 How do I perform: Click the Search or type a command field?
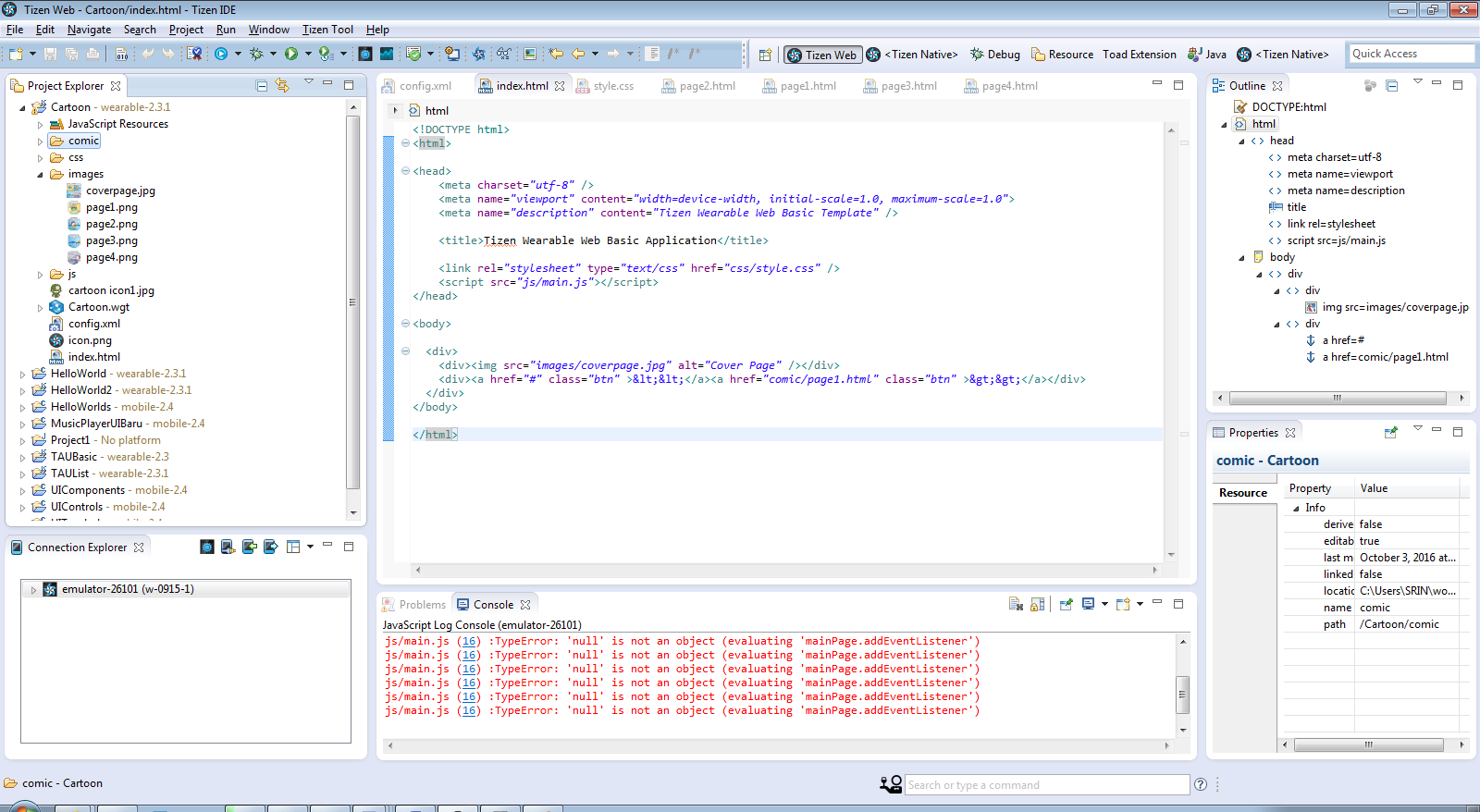(x=1047, y=785)
